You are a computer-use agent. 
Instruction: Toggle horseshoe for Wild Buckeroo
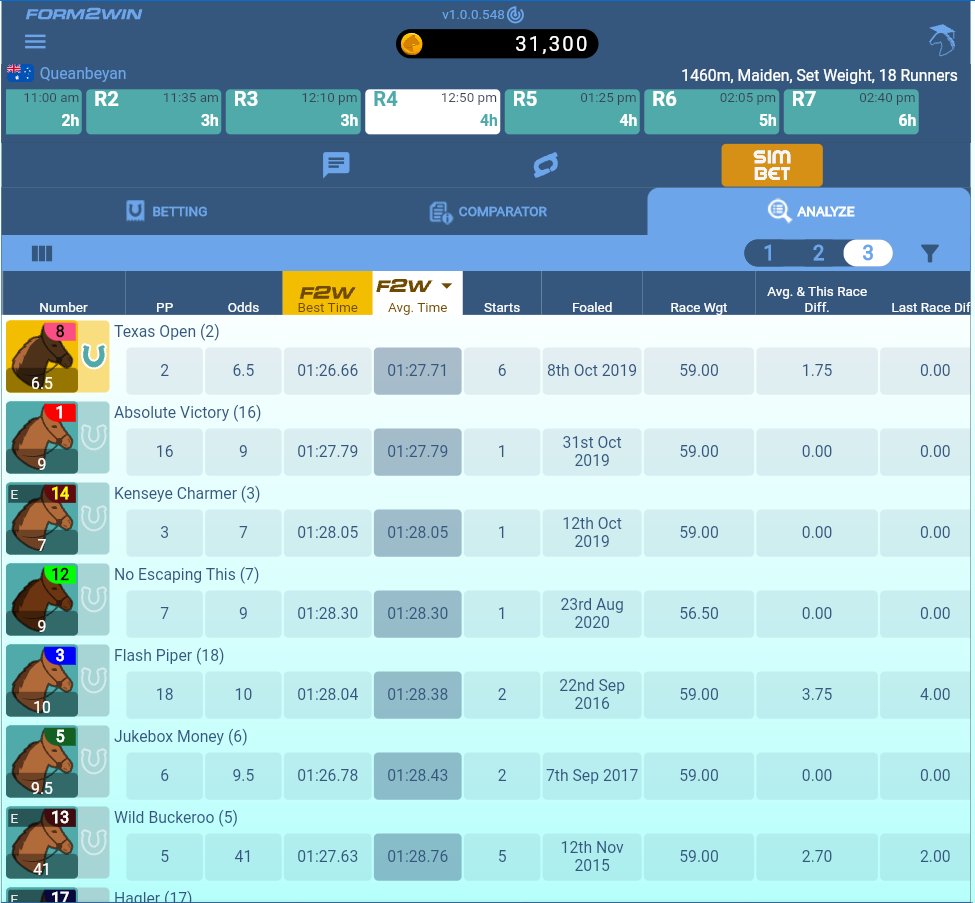(94, 841)
